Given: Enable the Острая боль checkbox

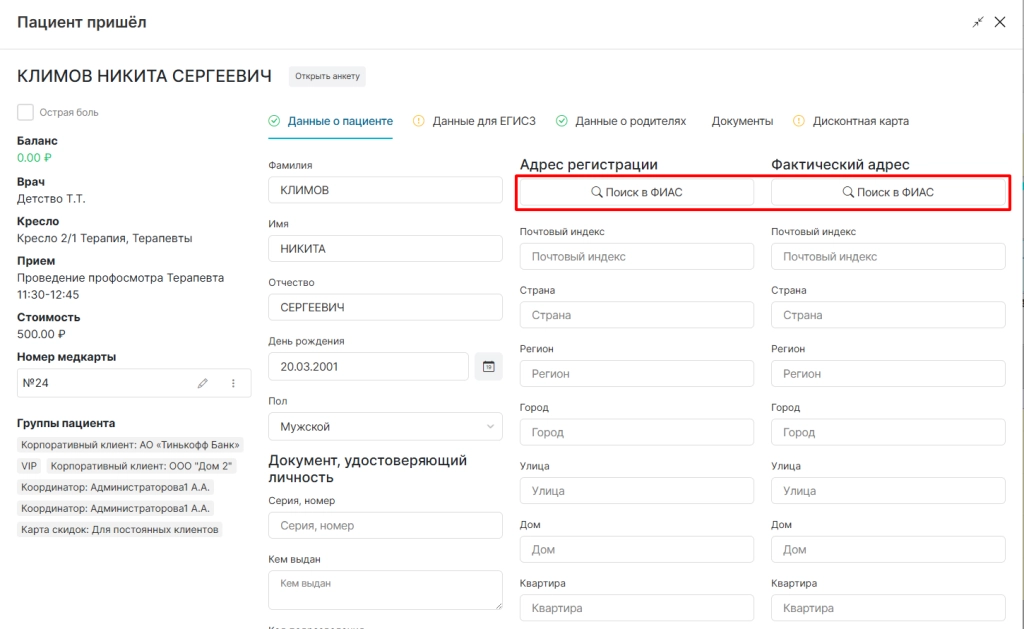Looking at the screenshot, I should [x=25, y=112].
